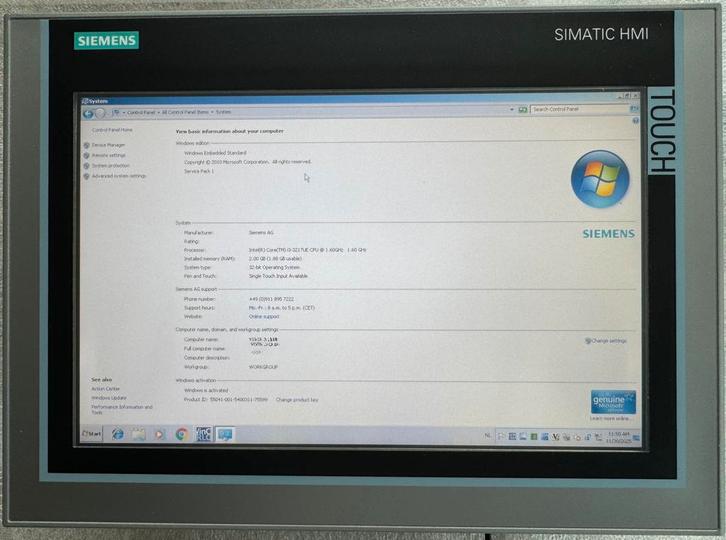Click the System breadcrumb segment
Screen dimensions: 726x540
tap(223, 112)
